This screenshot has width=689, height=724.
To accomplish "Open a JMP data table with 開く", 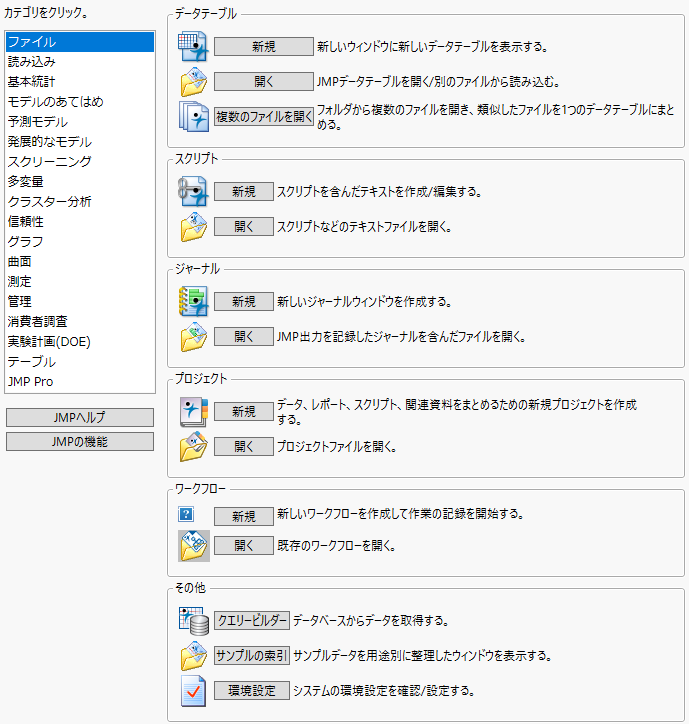I will pos(264,82).
